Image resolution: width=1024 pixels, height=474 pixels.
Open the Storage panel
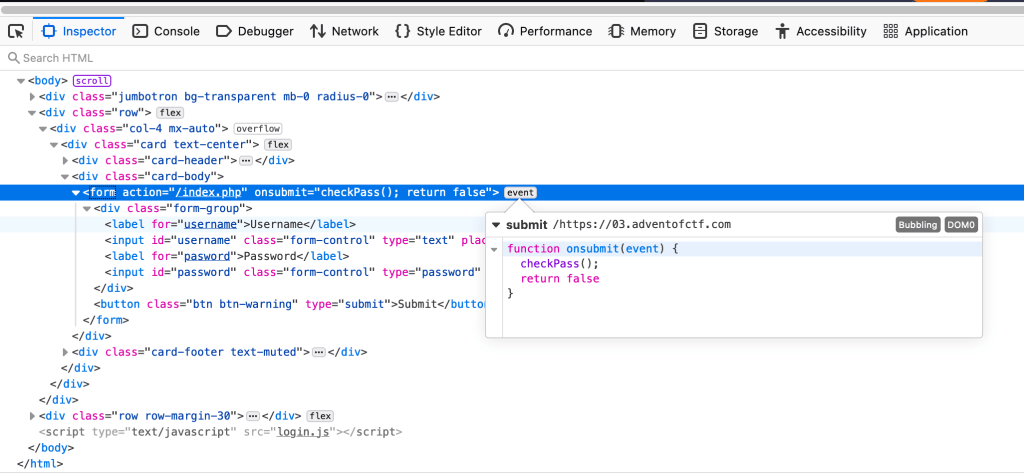pos(725,31)
